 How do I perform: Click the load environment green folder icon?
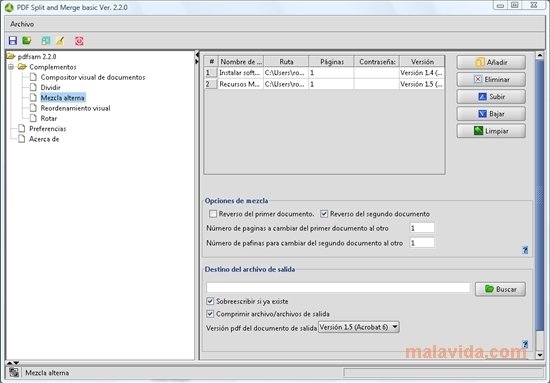click(x=27, y=41)
